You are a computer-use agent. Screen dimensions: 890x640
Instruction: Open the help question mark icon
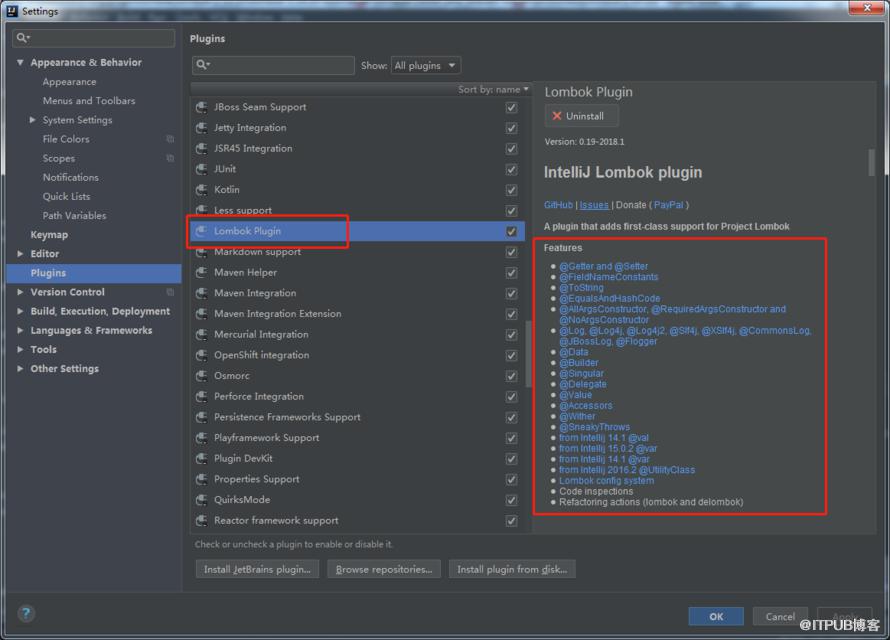[26, 613]
